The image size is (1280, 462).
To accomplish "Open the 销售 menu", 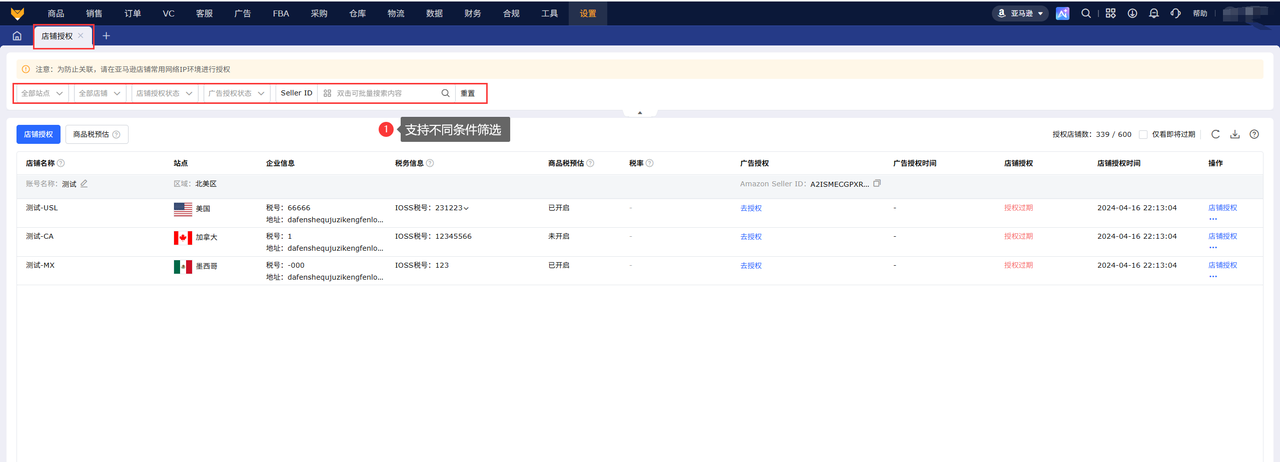I will [94, 13].
